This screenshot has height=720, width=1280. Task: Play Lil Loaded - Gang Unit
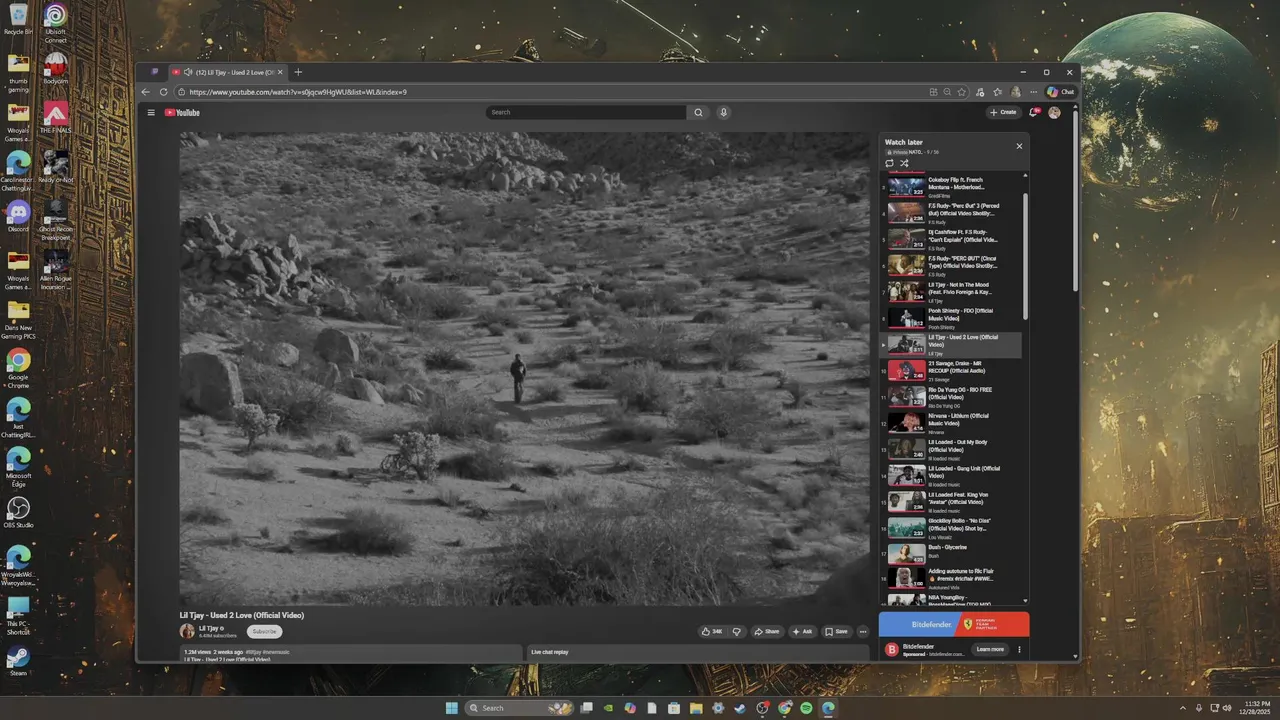952,475
